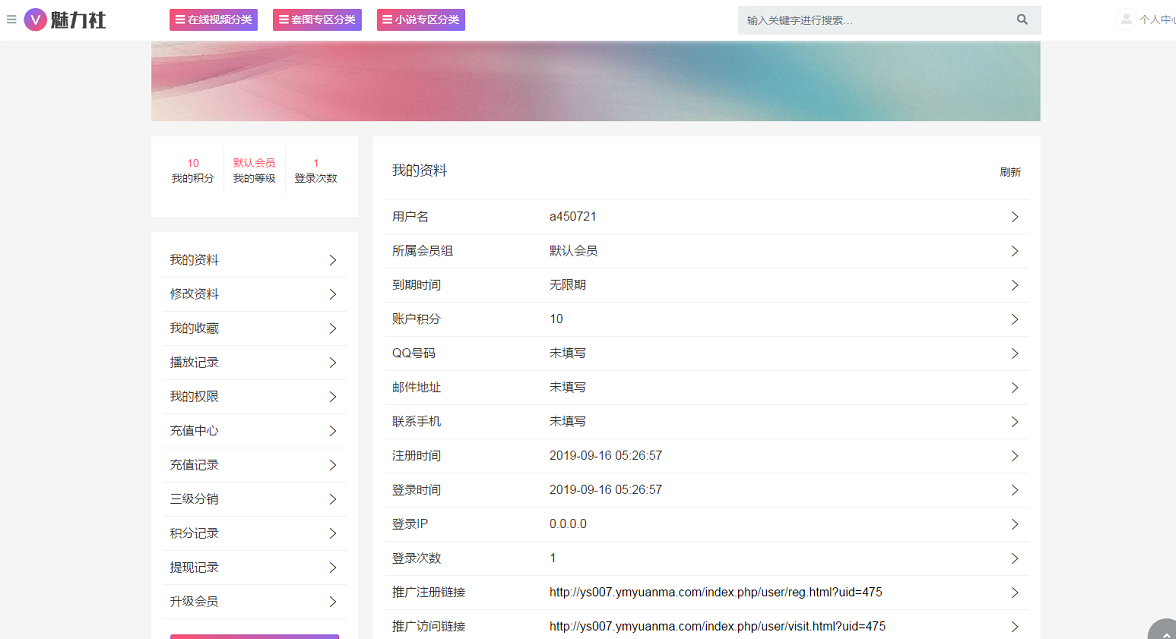Image resolution: width=1176 pixels, height=639 pixels.
Task: Open 套图专区分类 category menu
Action: tap(317, 20)
